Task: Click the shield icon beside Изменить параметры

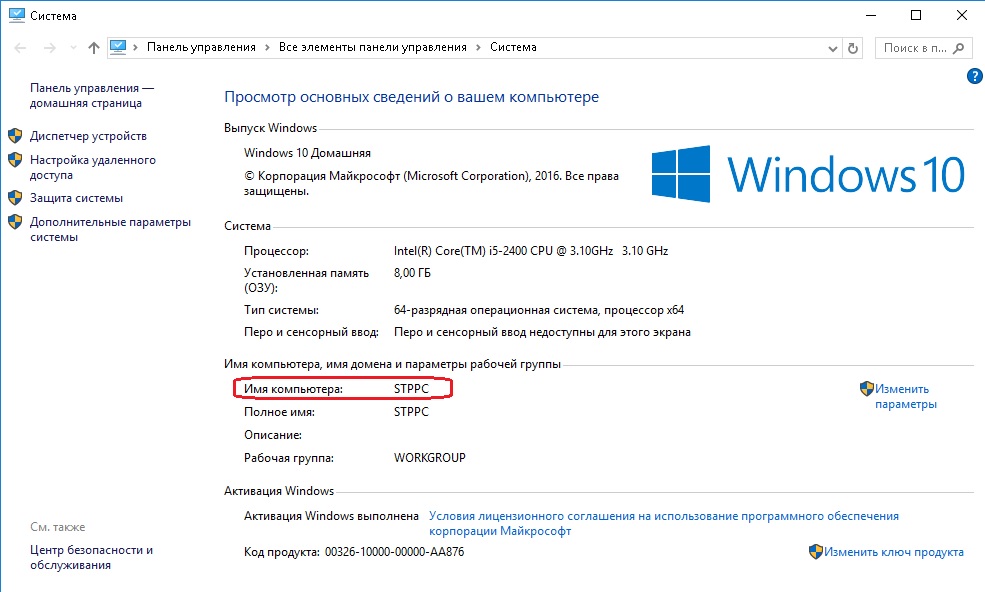Action: click(867, 388)
